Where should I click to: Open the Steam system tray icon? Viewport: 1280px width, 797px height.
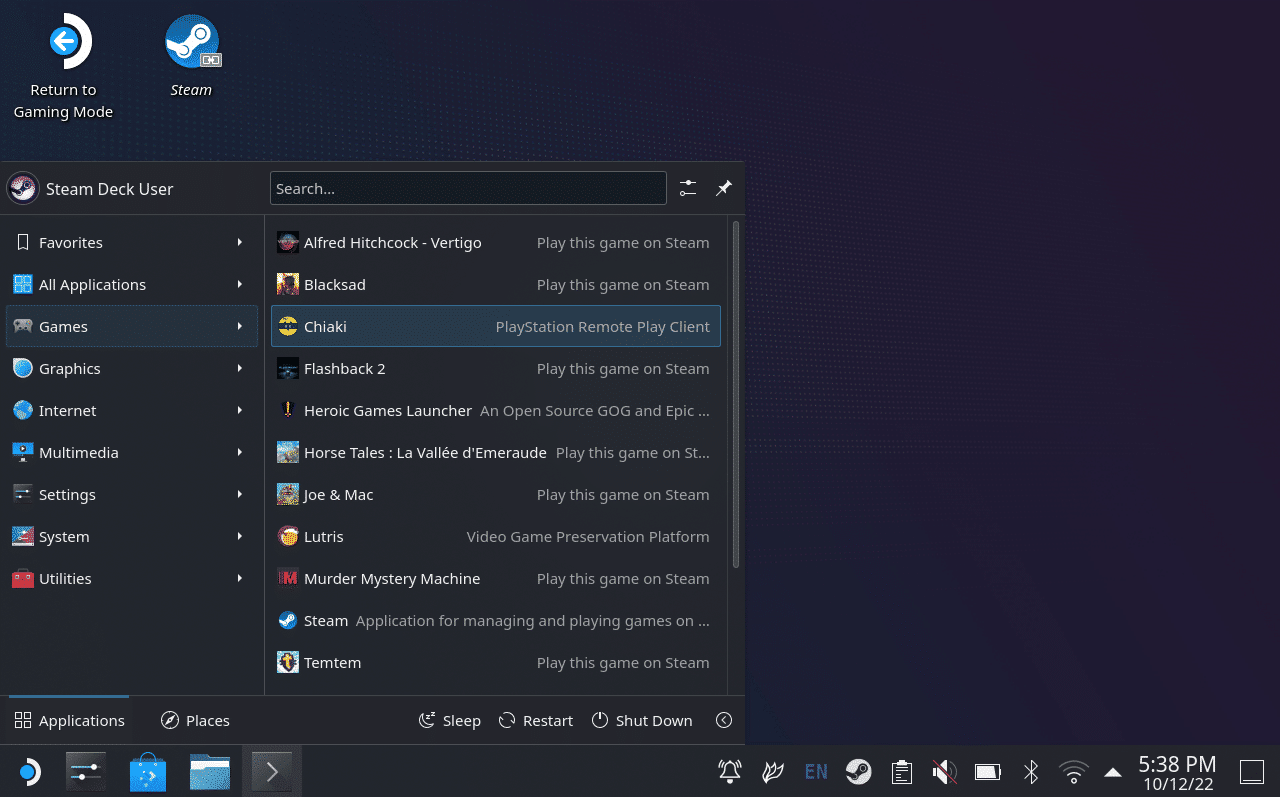(x=858, y=772)
